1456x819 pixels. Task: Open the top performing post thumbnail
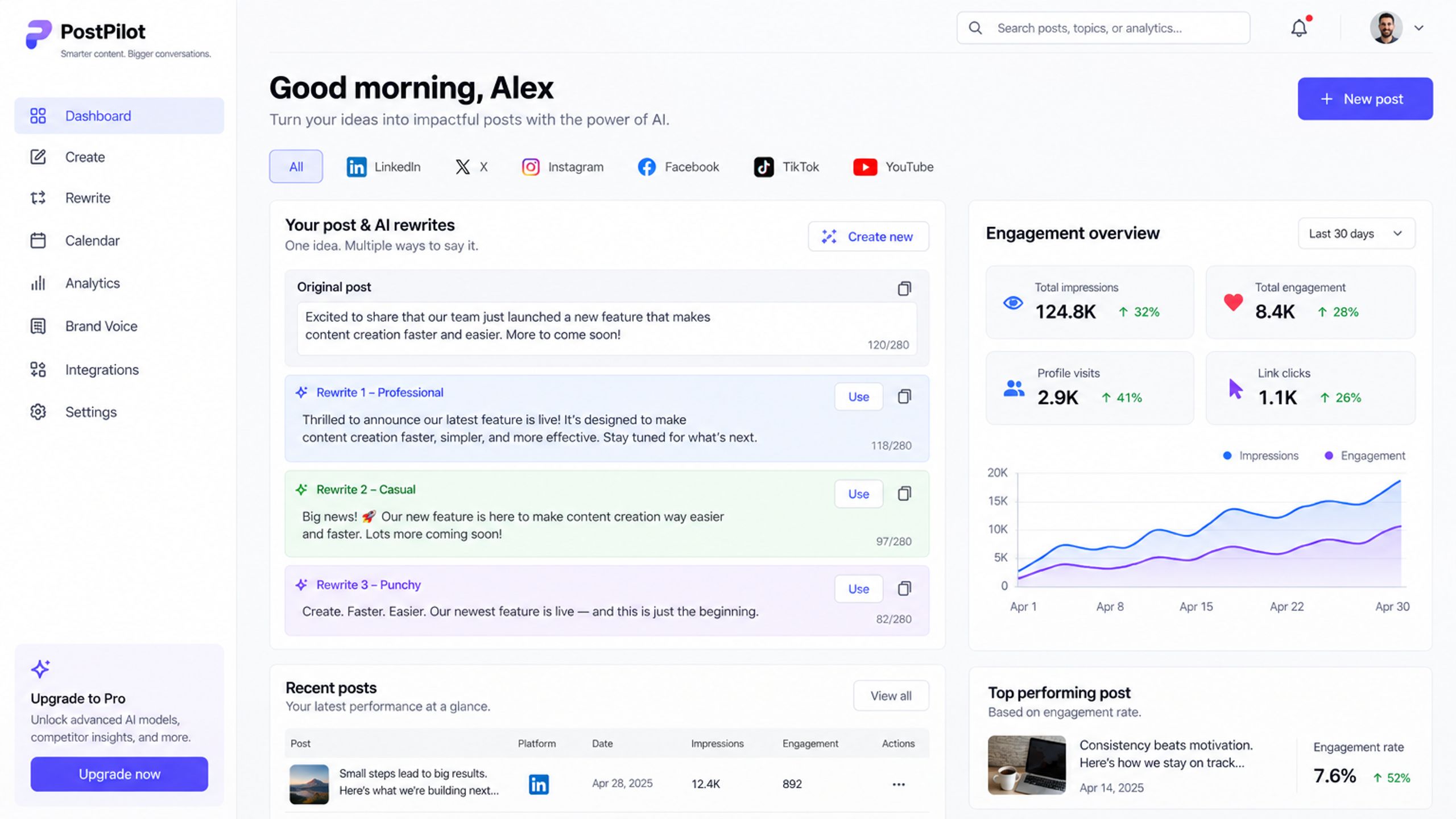1027,765
